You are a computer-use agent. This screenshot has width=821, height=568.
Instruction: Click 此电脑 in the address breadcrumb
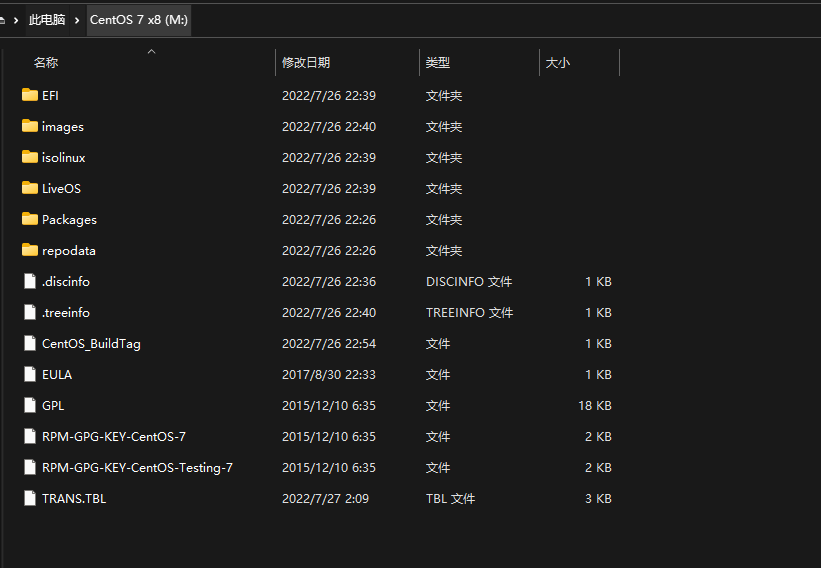point(47,20)
